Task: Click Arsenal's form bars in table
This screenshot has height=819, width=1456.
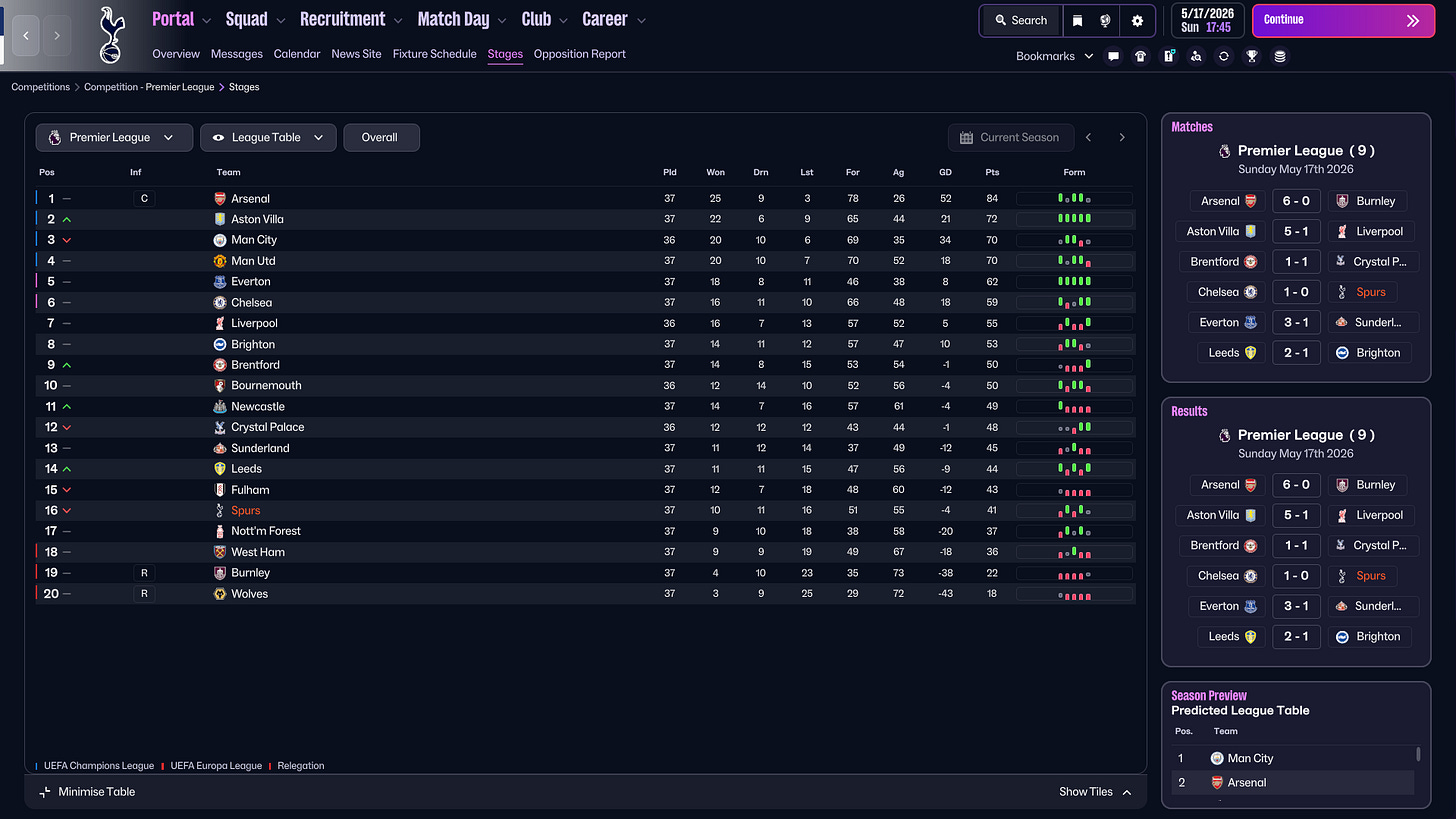Action: (x=1074, y=199)
